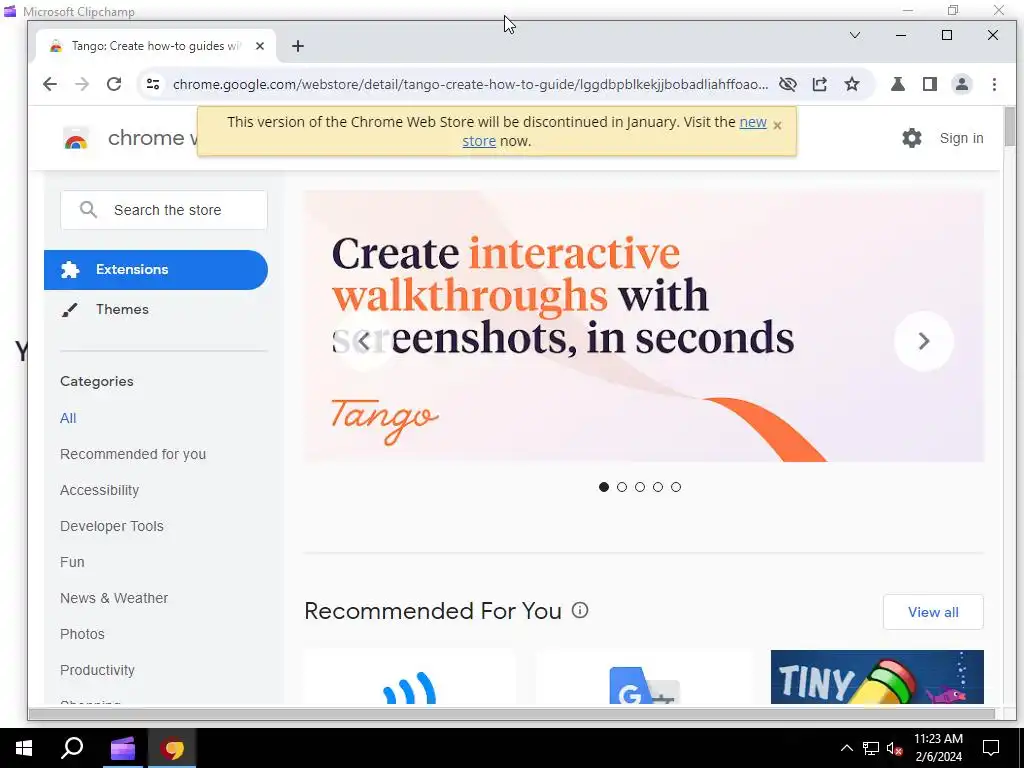Image resolution: width=1024 pixels, height=768 pixels.
Task: Choose the All category
Action: pyautogui.click(x=68, y=418)
